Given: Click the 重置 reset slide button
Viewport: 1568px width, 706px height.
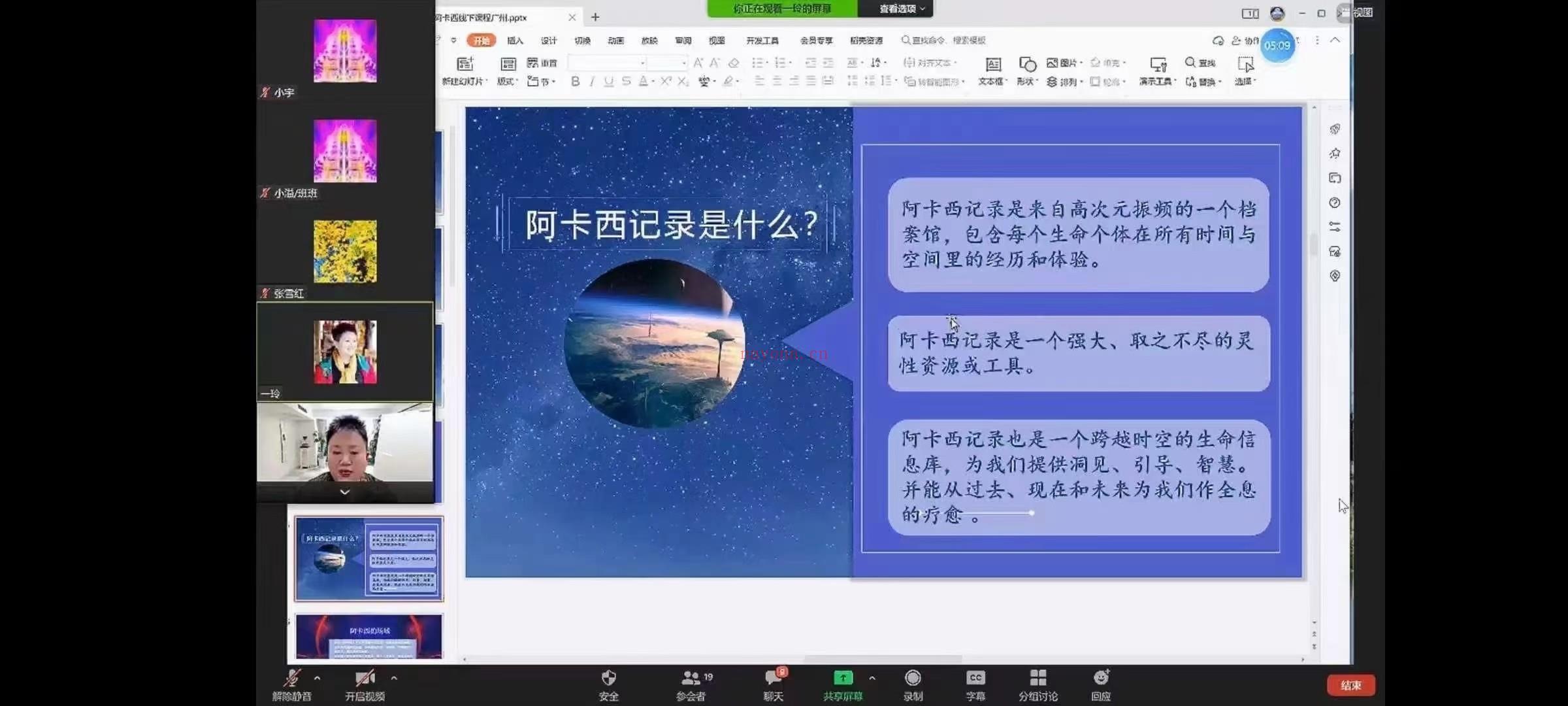Looking at the screenshot, I should coord(542,63).
